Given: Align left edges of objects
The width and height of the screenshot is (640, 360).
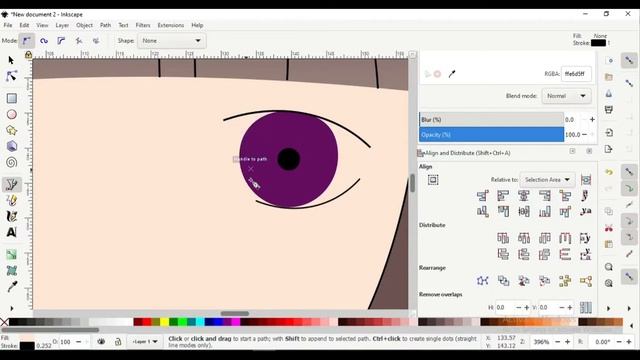Looking at the screenshot, I should (503, 196).
